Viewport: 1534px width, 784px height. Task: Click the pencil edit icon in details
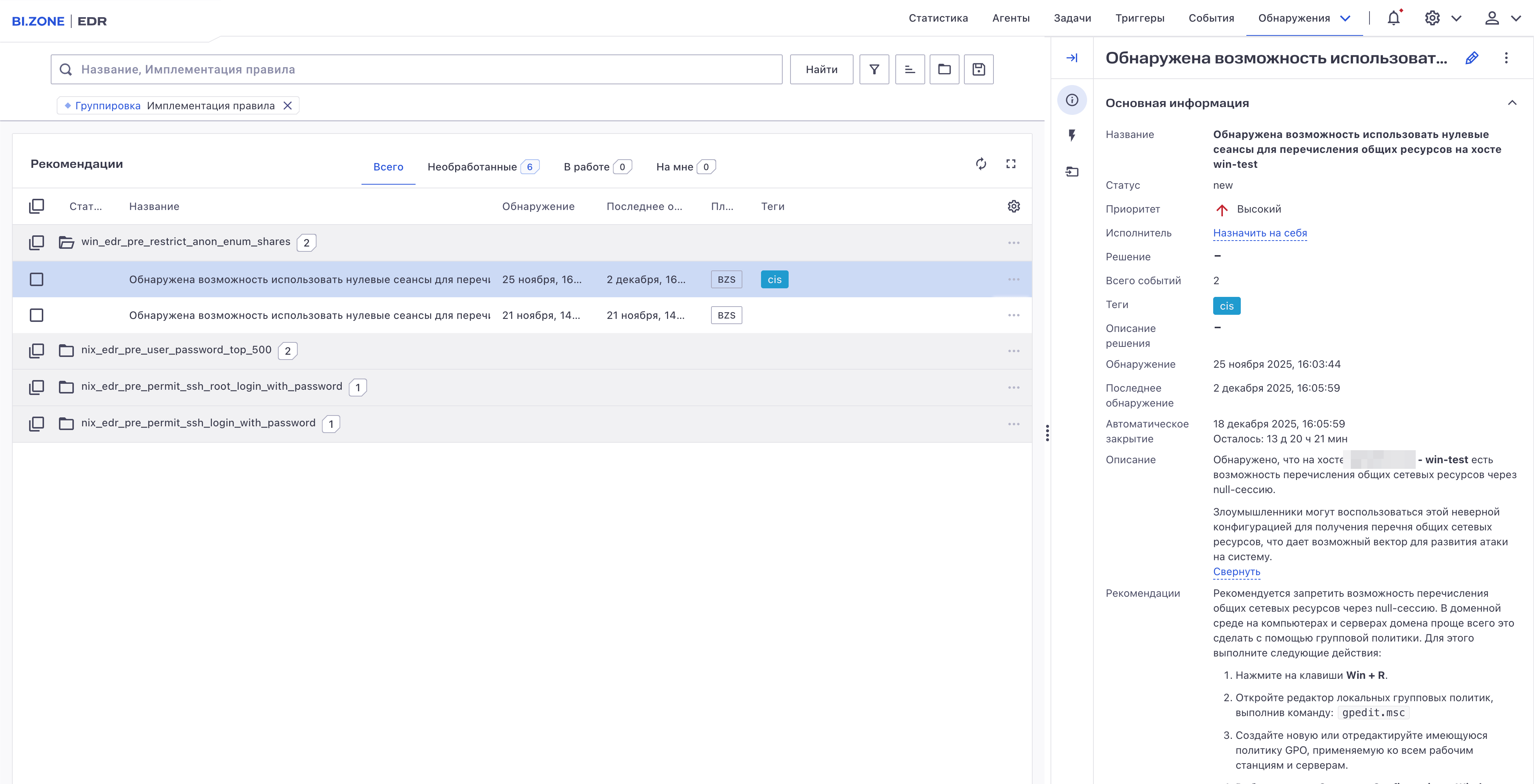(1471, 58)
